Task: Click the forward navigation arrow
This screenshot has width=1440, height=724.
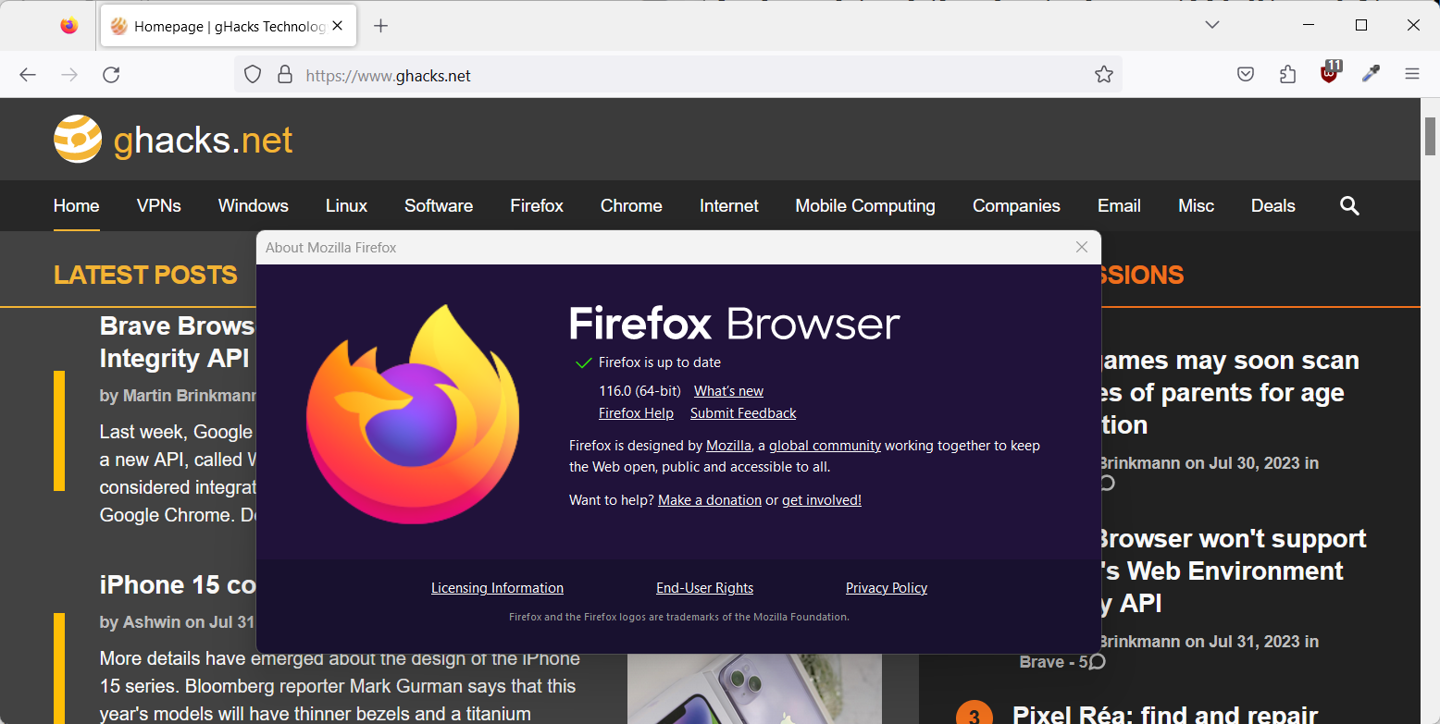Action: click(x=69, y=75)
